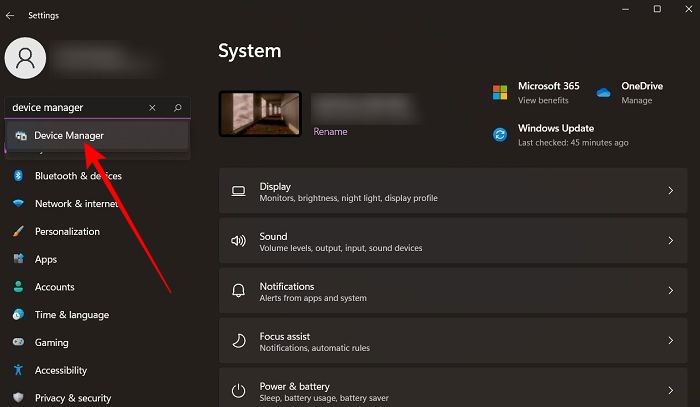Image resolution: width=700 pixels, height=407 pixels.
Task: Open the Apps section
Action: click(46, 259)
